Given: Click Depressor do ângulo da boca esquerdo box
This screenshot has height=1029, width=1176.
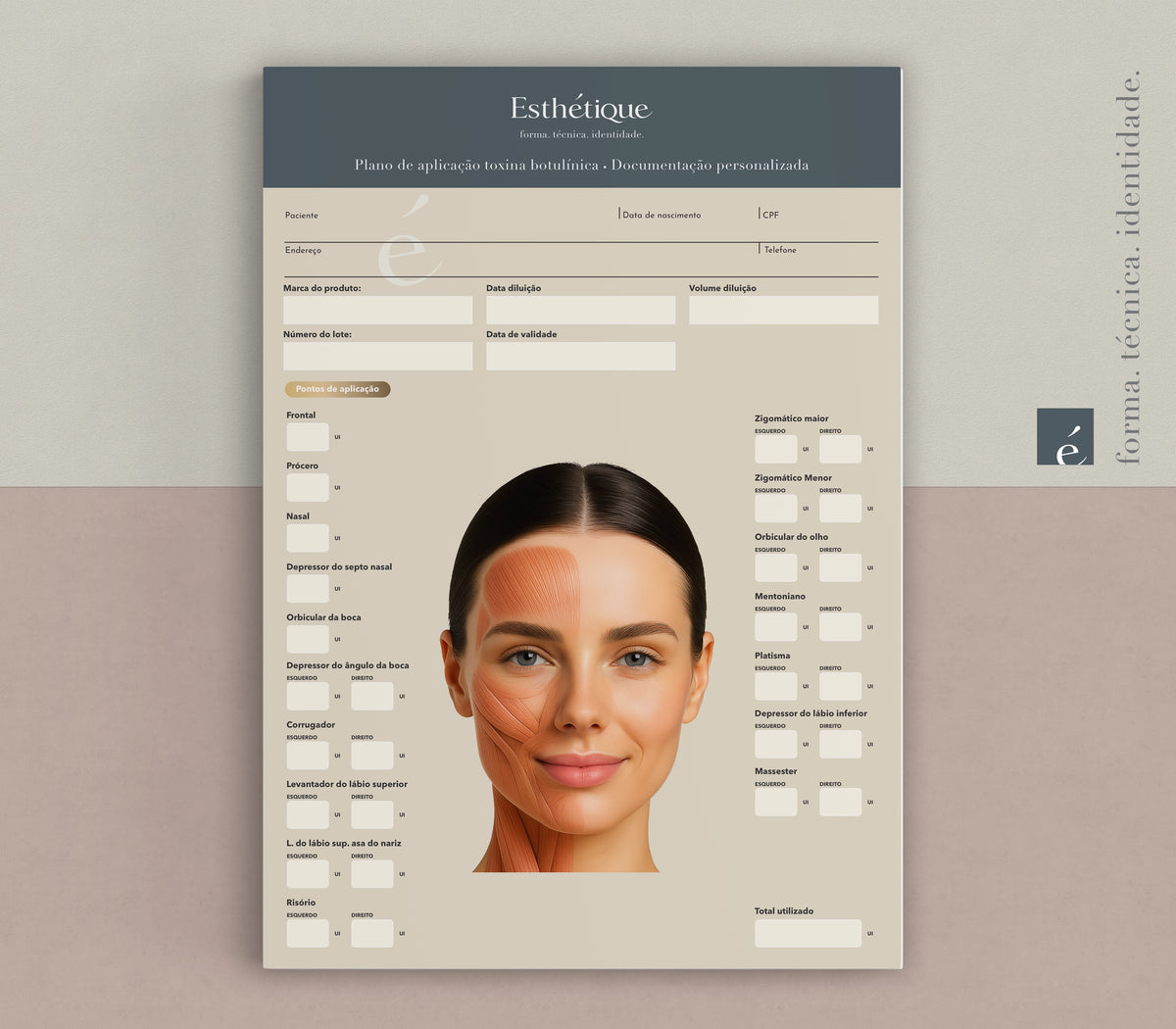Looking at the screenshot, I should coord(308,697).
